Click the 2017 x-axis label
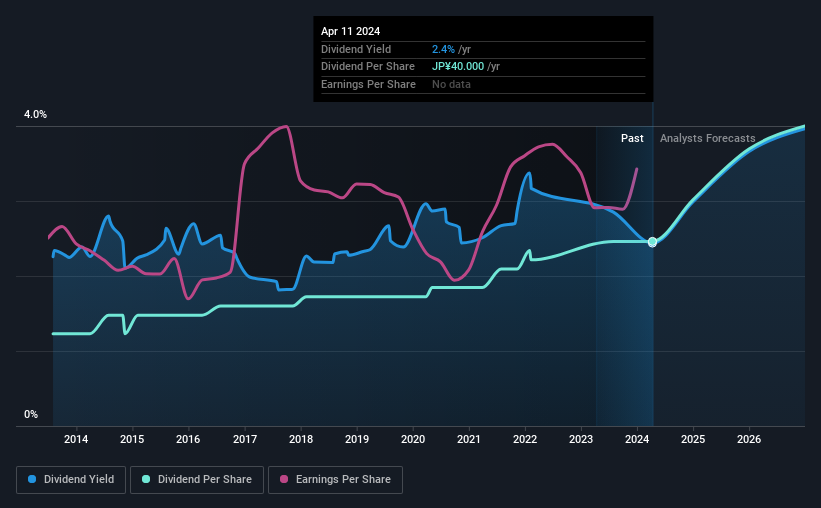Viewport: 821px width, 508px height. click(245, 439)
